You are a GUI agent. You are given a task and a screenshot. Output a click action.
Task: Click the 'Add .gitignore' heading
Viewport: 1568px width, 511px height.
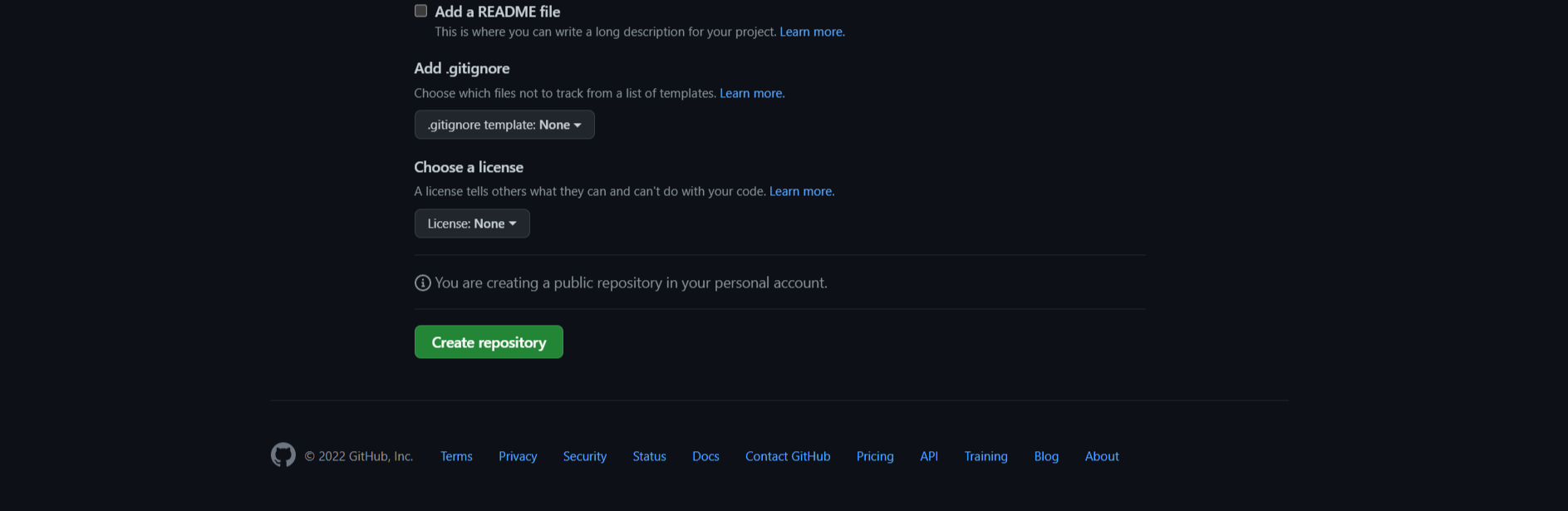(462, 68)
